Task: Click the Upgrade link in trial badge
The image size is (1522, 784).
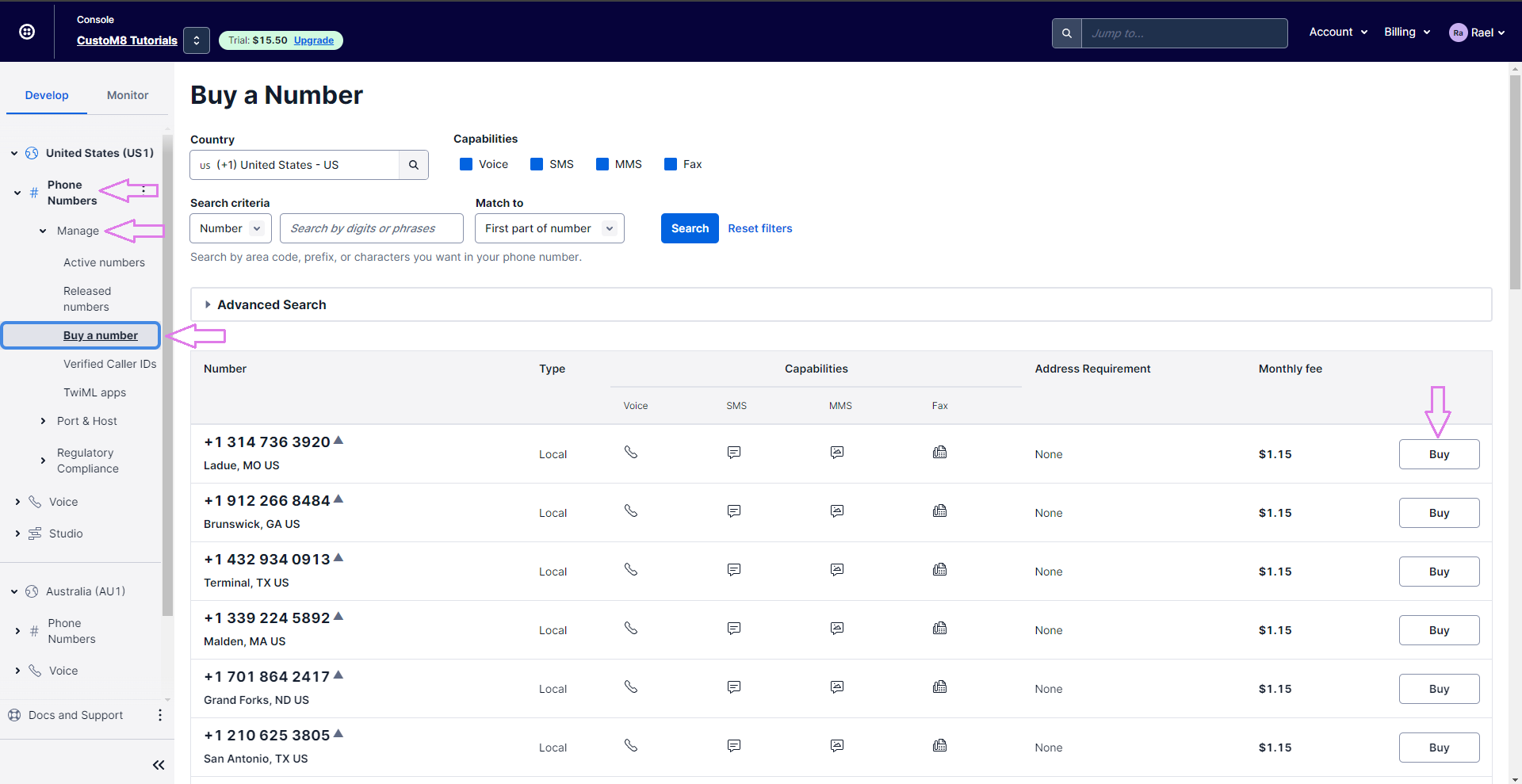Action: click(x=314, y=40)
